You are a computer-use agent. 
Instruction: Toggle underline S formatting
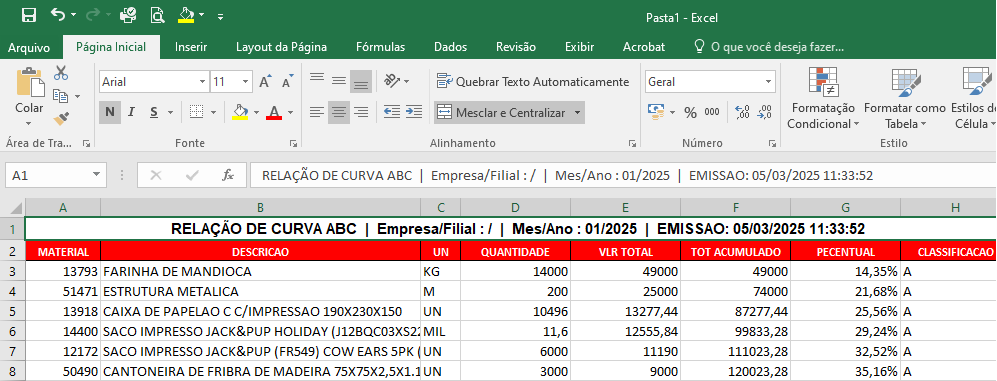[153, 113]
